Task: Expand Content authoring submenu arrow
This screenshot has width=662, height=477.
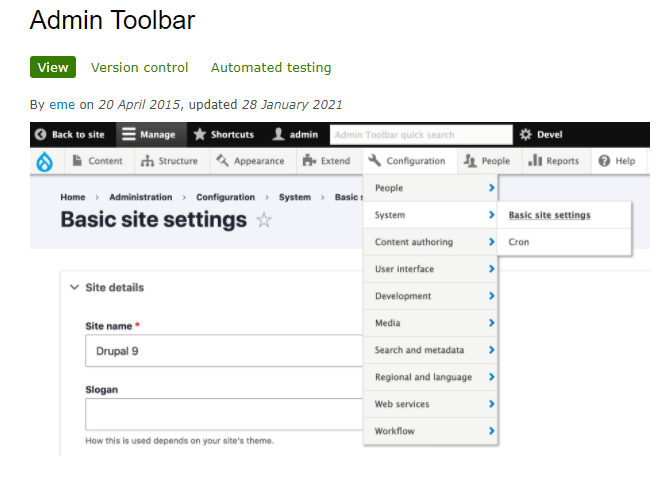Action: tap(491, 242)
